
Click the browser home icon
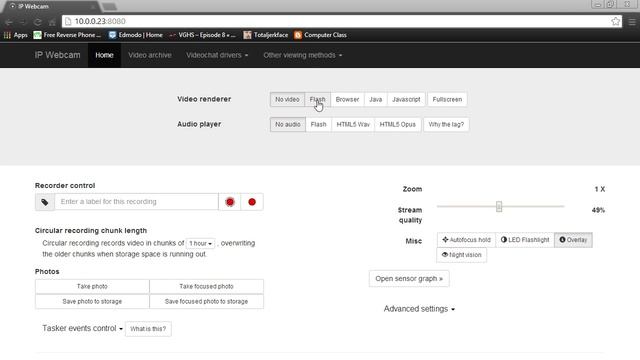52,22
